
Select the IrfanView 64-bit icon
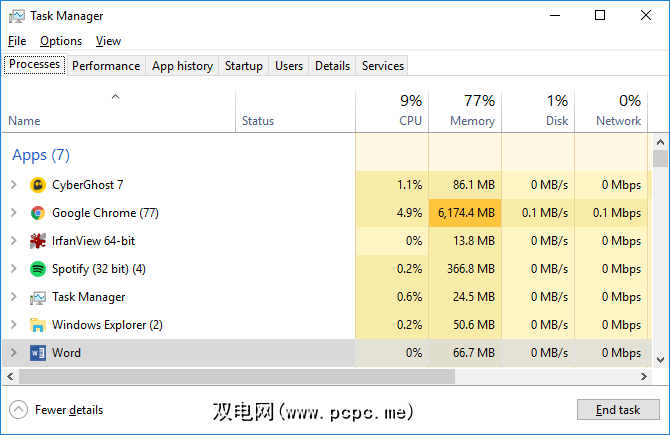coord(38,241)
